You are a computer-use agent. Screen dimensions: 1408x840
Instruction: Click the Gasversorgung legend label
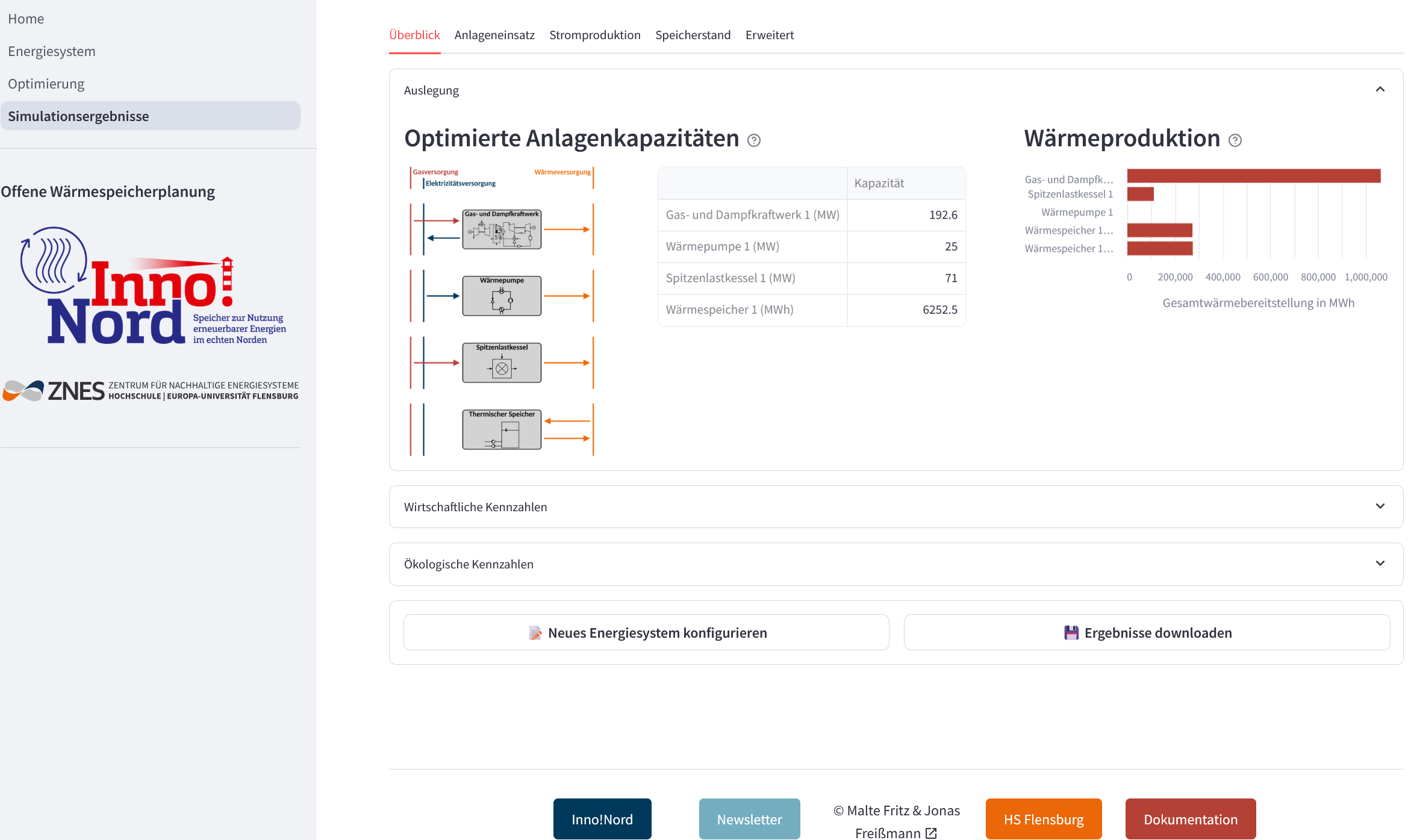click(435, 172)
